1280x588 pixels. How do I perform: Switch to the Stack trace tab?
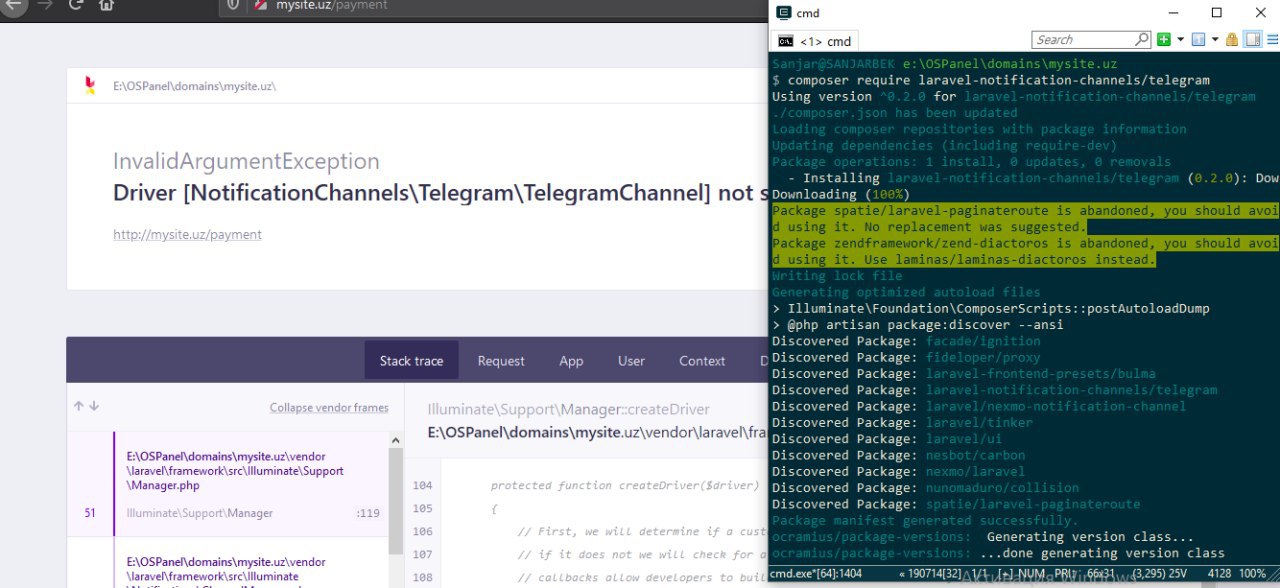(x=411, y=361)
